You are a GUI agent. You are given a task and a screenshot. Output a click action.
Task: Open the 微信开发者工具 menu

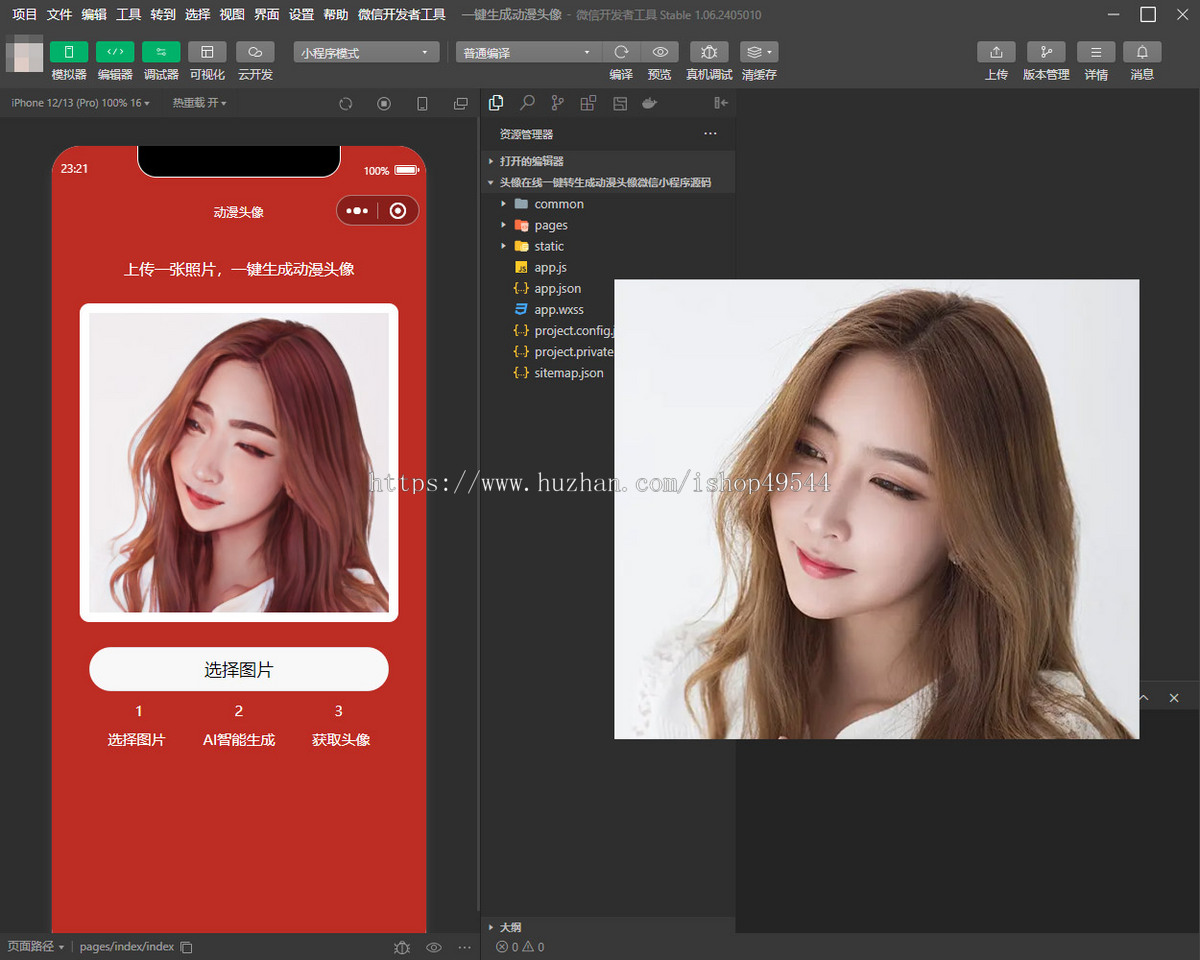pyautogui.click(x=402, y=15)
